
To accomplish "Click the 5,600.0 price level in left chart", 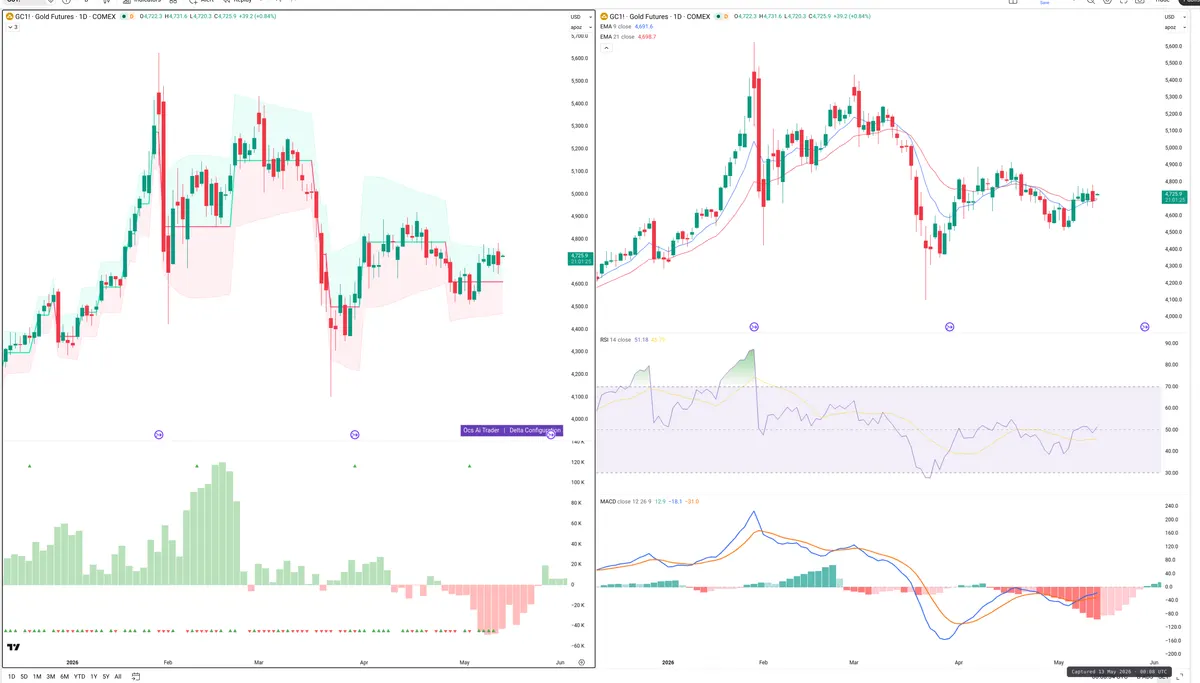I will pyautogui.click(x=579, y=59).
